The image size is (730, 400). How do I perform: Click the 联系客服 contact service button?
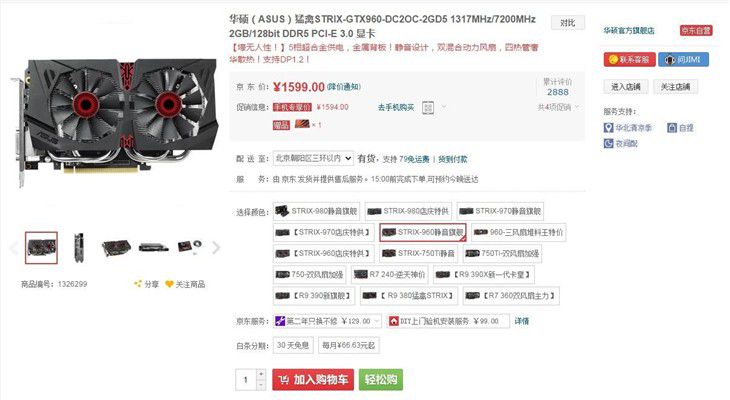(x=629, y=60)
